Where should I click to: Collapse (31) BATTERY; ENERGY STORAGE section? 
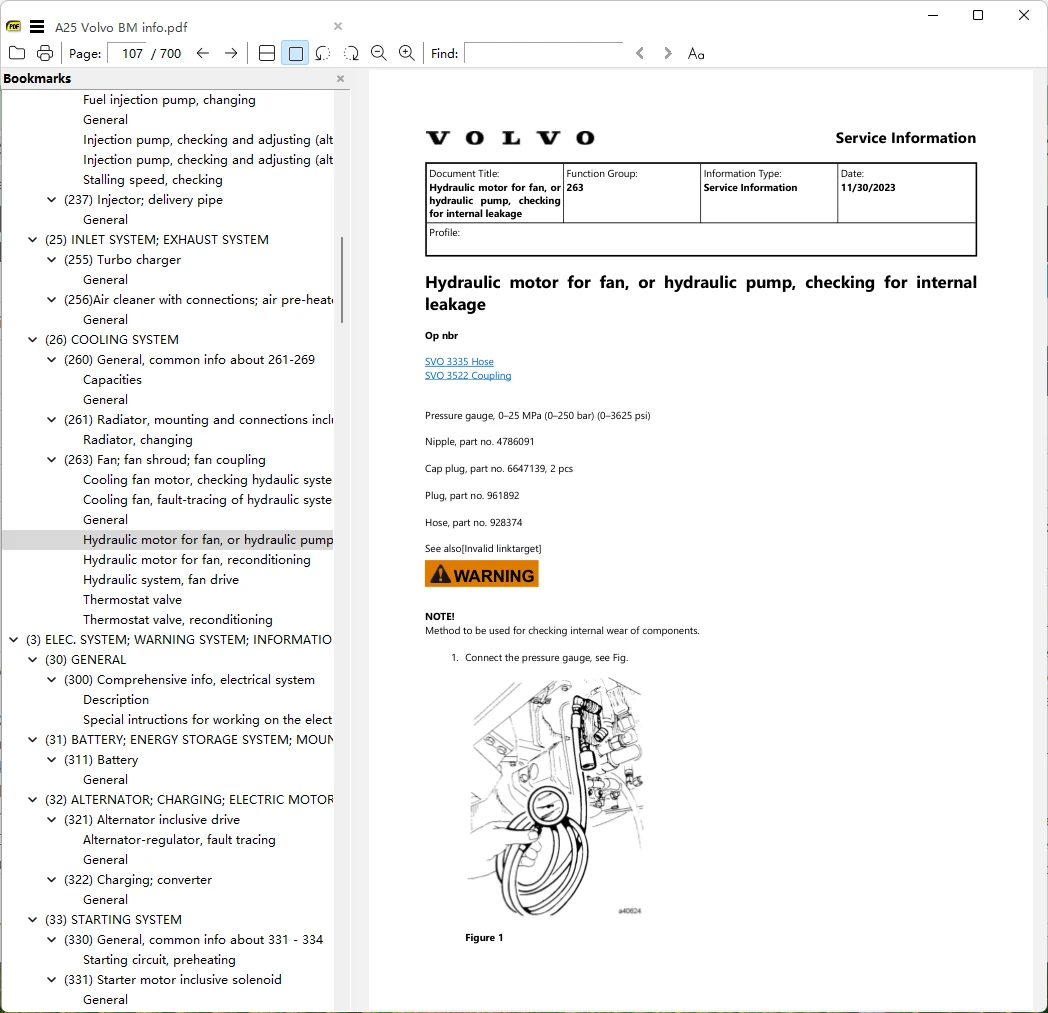32,740
